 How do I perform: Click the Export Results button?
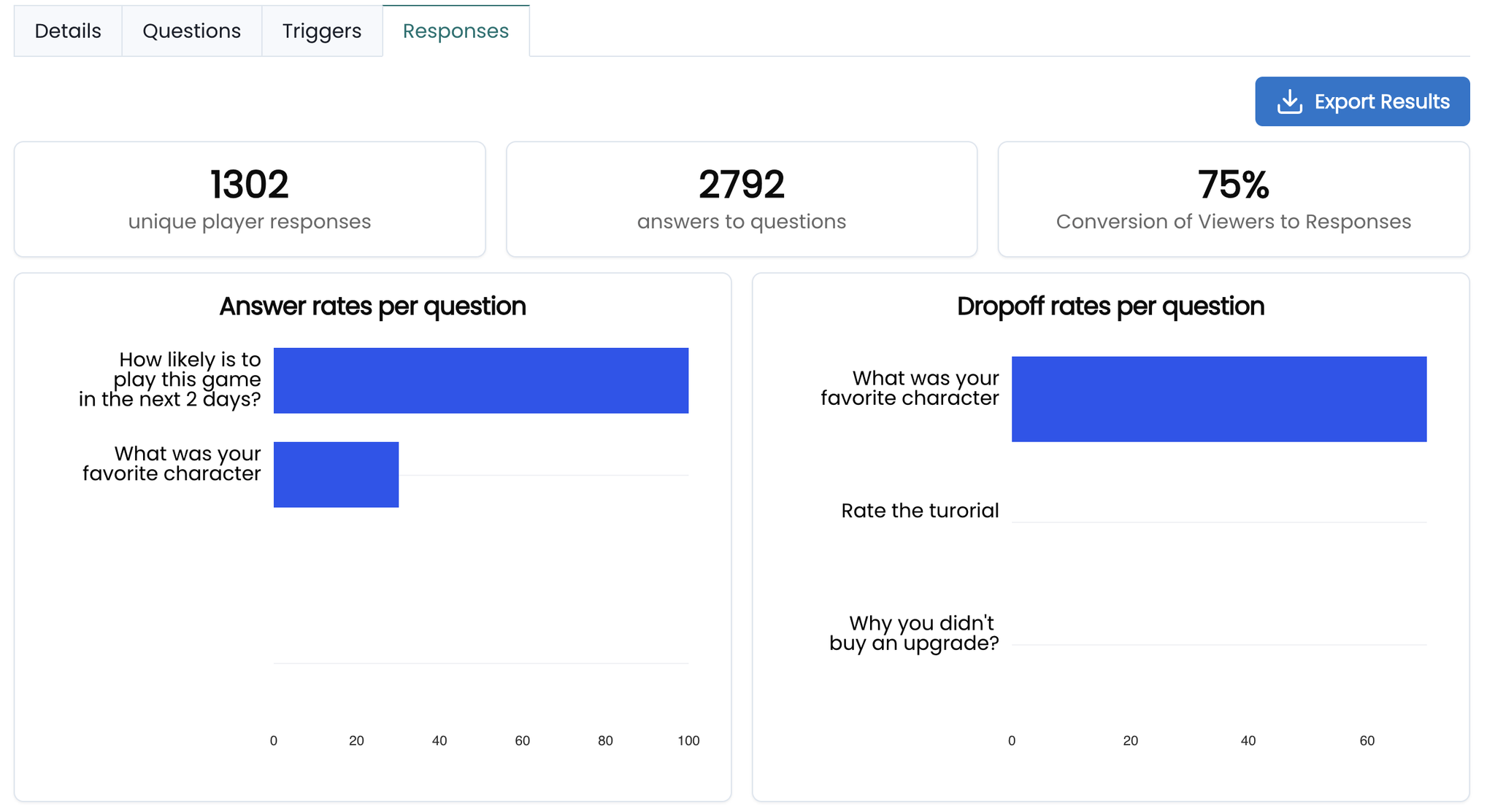tap(1362, 101)
